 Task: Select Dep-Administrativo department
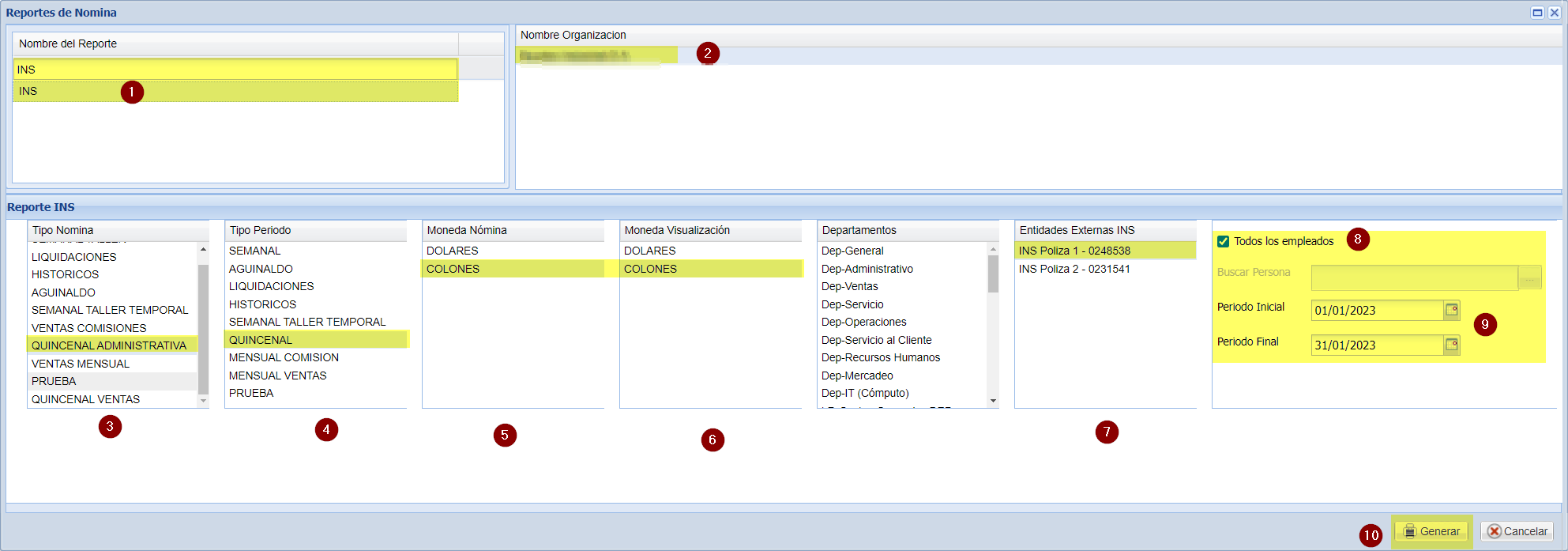(902, 269)
